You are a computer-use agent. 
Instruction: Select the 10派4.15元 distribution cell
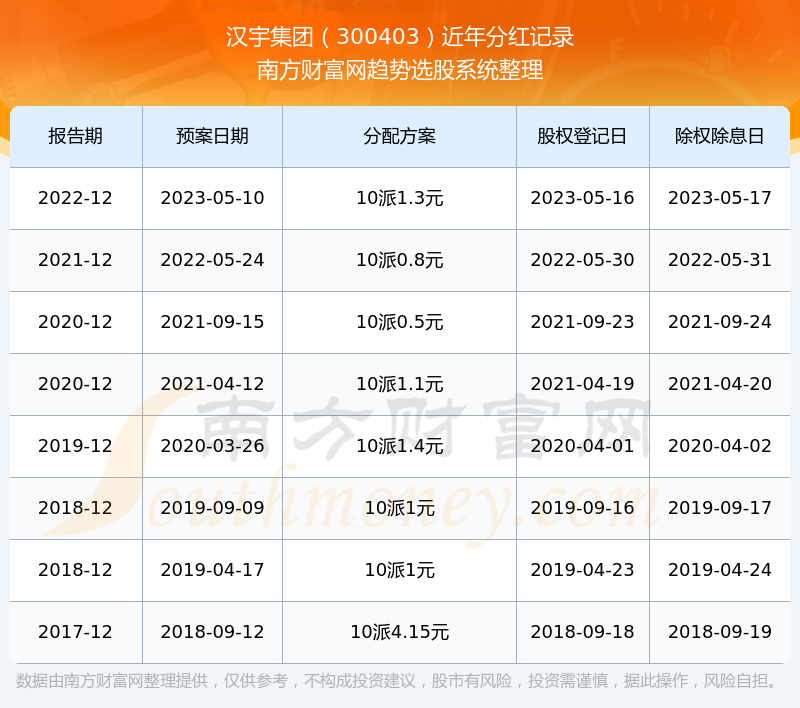(x=399, y=632)
